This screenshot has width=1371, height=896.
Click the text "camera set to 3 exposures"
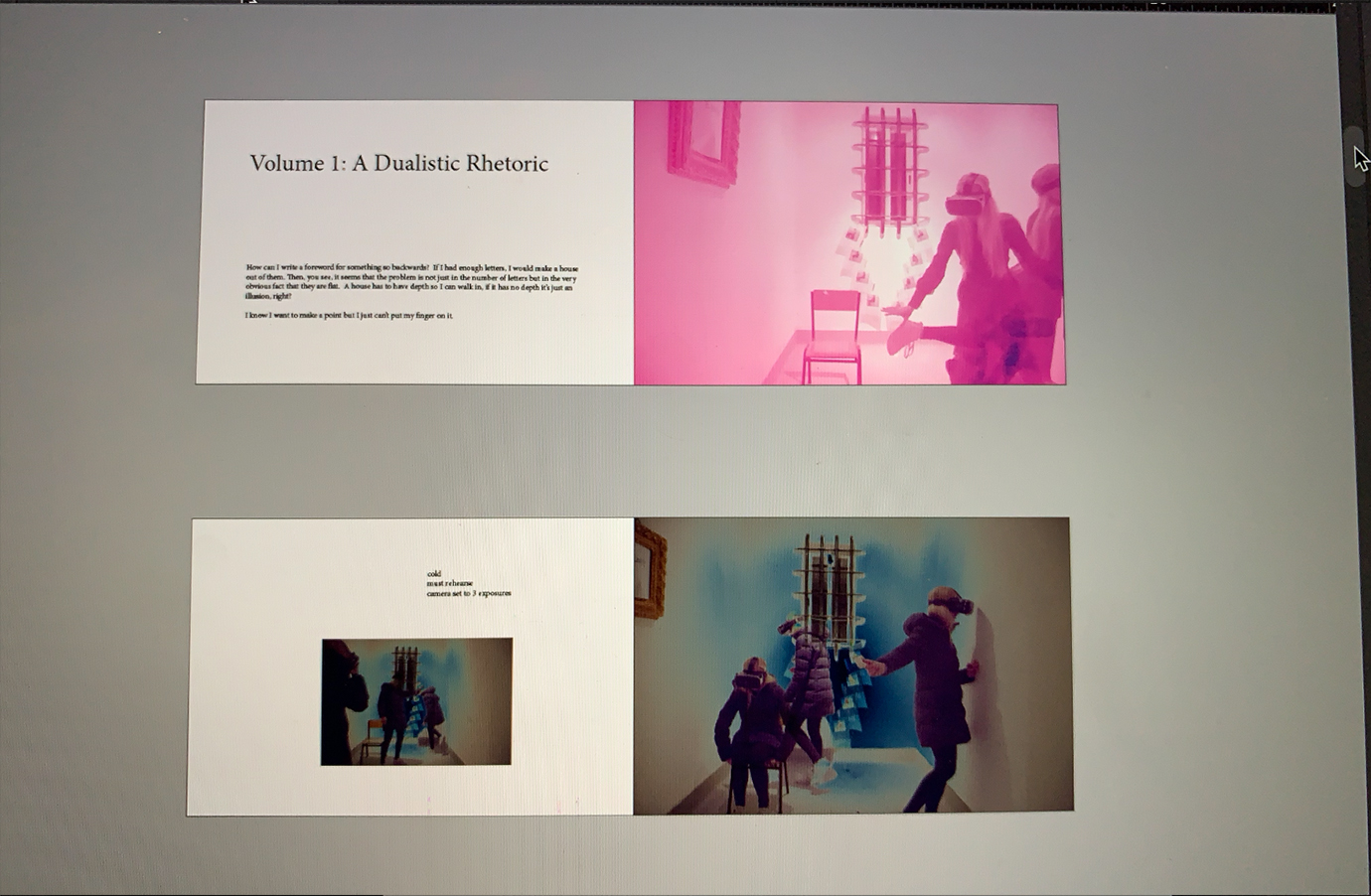pos(469,594)
